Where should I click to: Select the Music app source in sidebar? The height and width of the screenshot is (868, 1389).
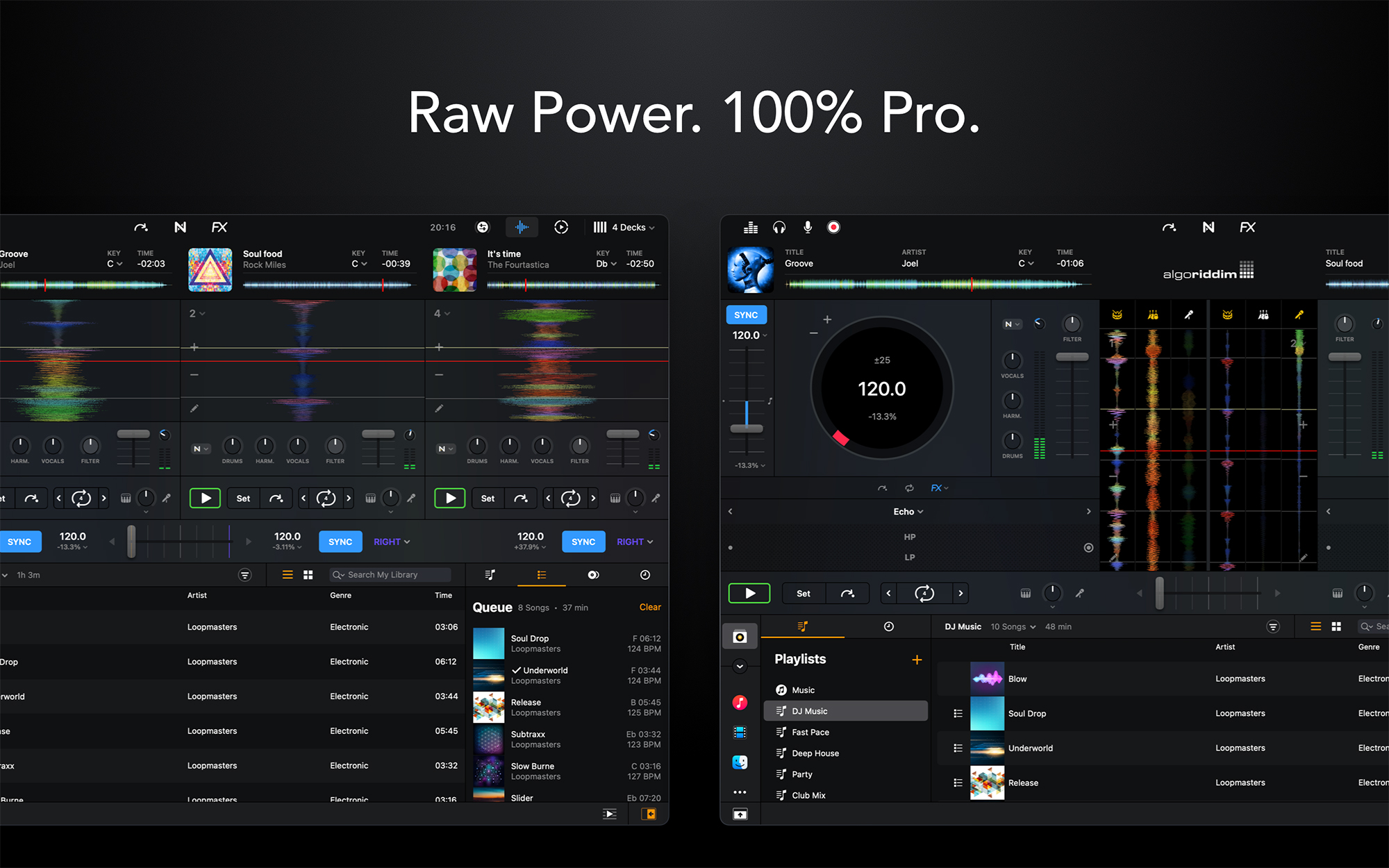tap(740, 703)
